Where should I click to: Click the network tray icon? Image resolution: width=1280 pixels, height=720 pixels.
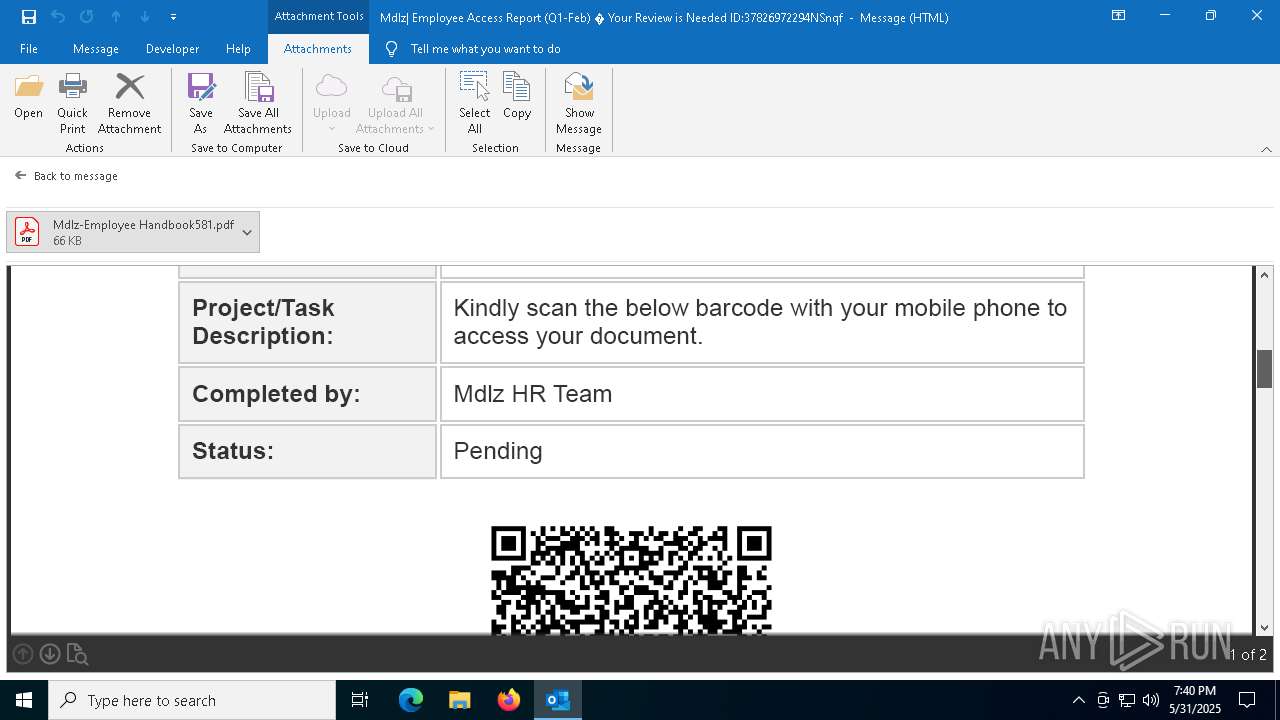tap(1127, 700)
